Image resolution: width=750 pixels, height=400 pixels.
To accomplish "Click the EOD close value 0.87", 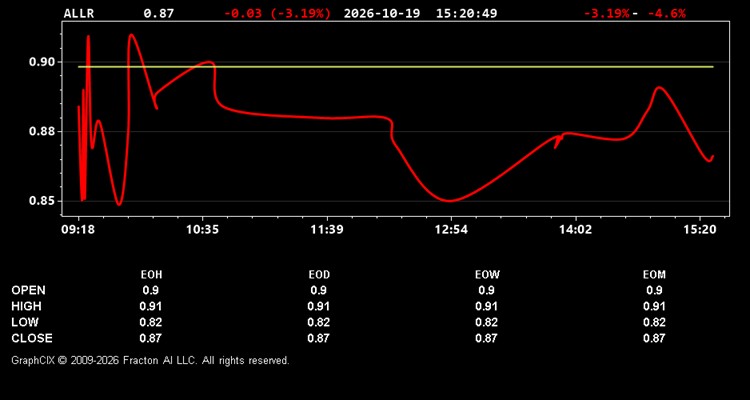I will tap(319, 338).
